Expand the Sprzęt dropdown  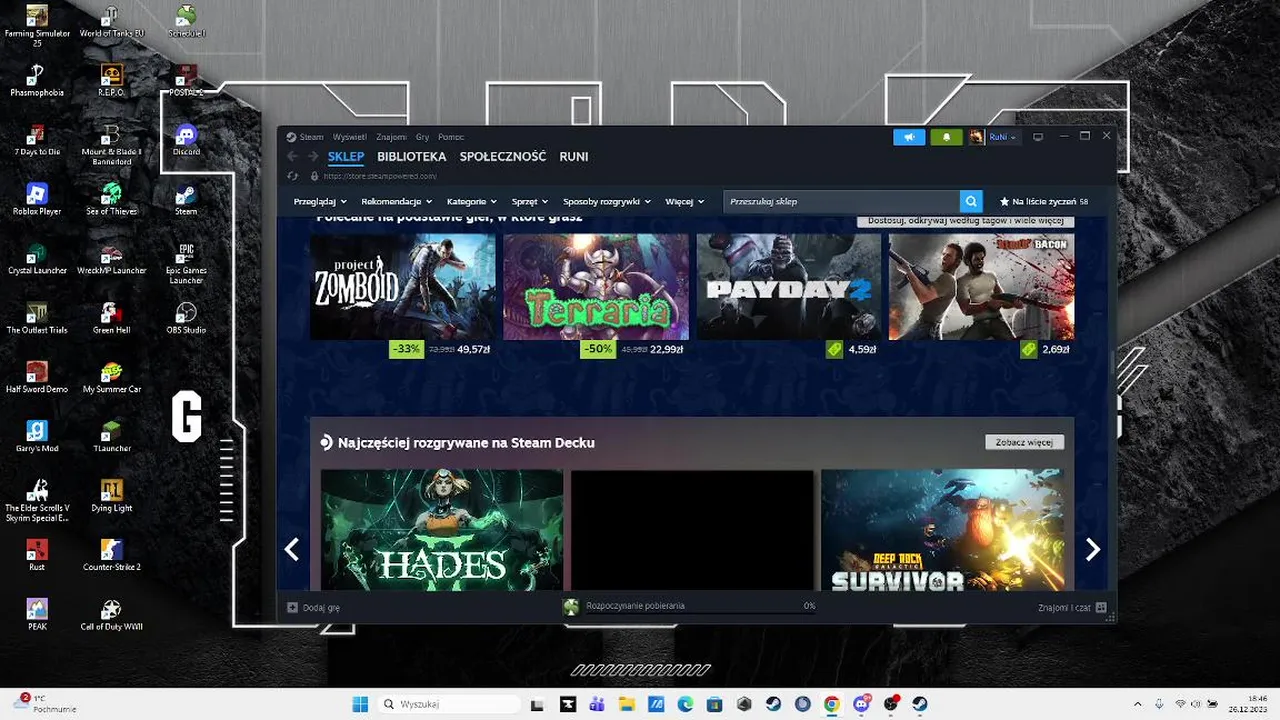pyautogui.click(x=530, y=201)
